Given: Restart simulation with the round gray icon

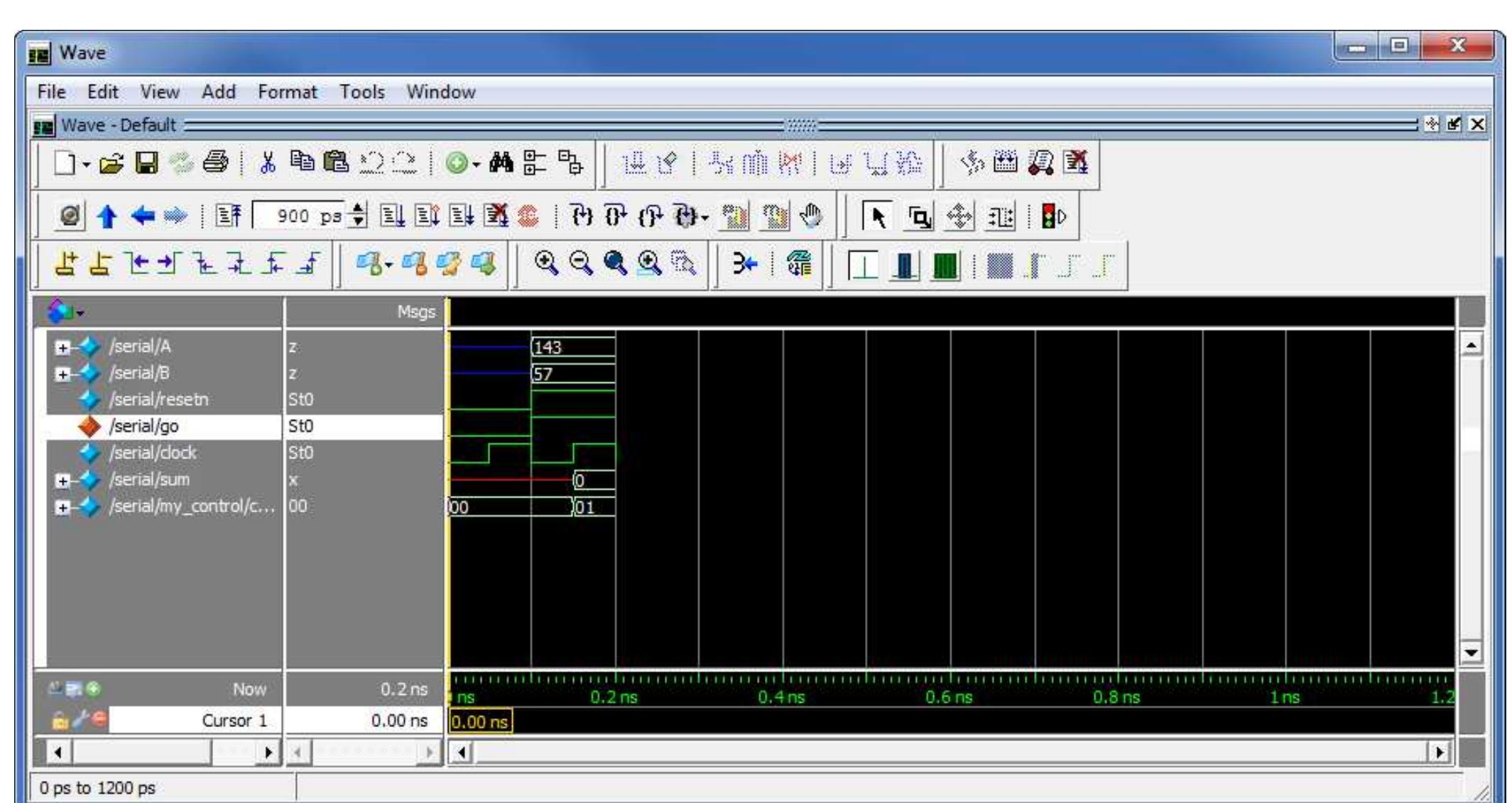Looking at the screenshot, I should (x=70, y=216).
